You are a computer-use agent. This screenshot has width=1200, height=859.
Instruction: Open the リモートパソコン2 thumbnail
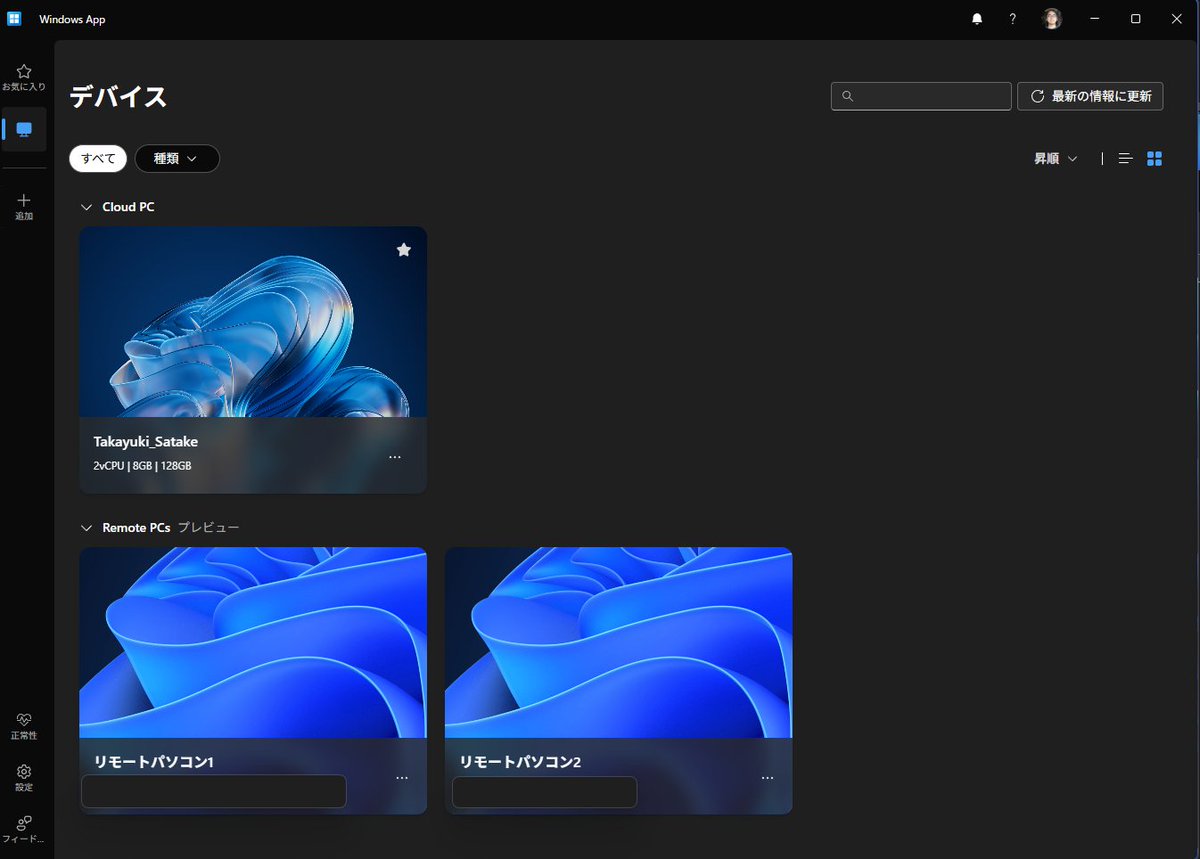619,642
